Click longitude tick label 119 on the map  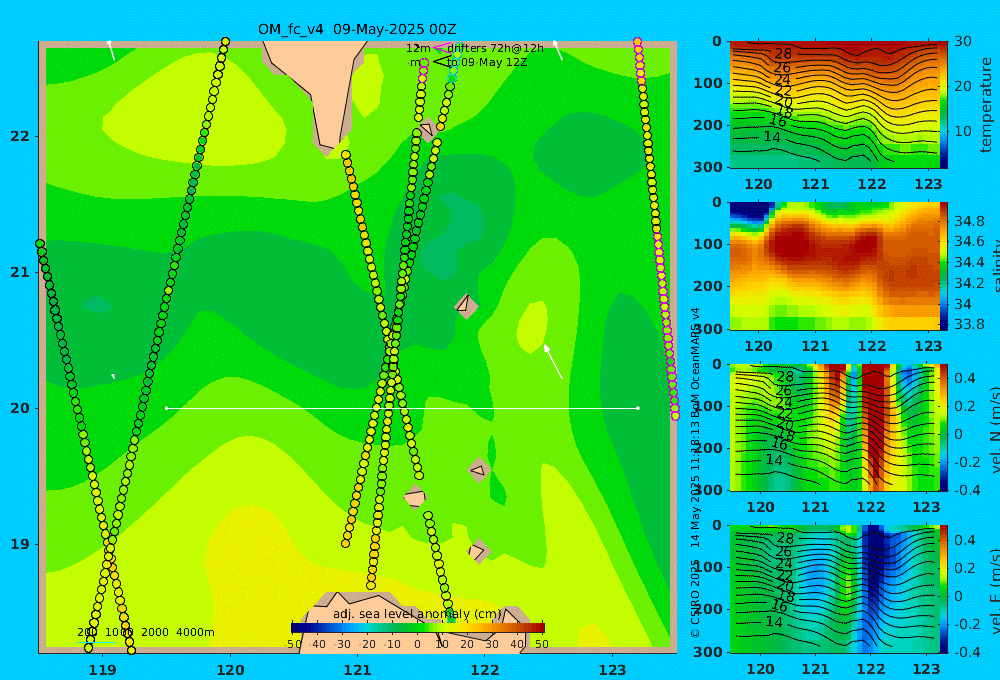pos(103,670)
